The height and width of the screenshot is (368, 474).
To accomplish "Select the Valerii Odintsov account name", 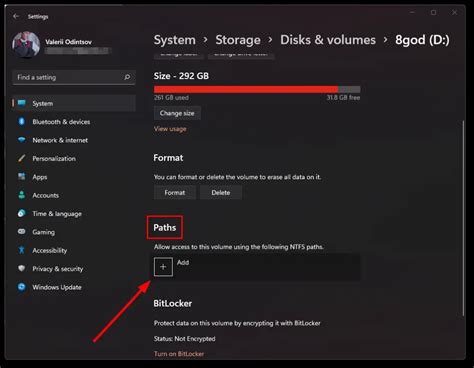I will (69, 42).
